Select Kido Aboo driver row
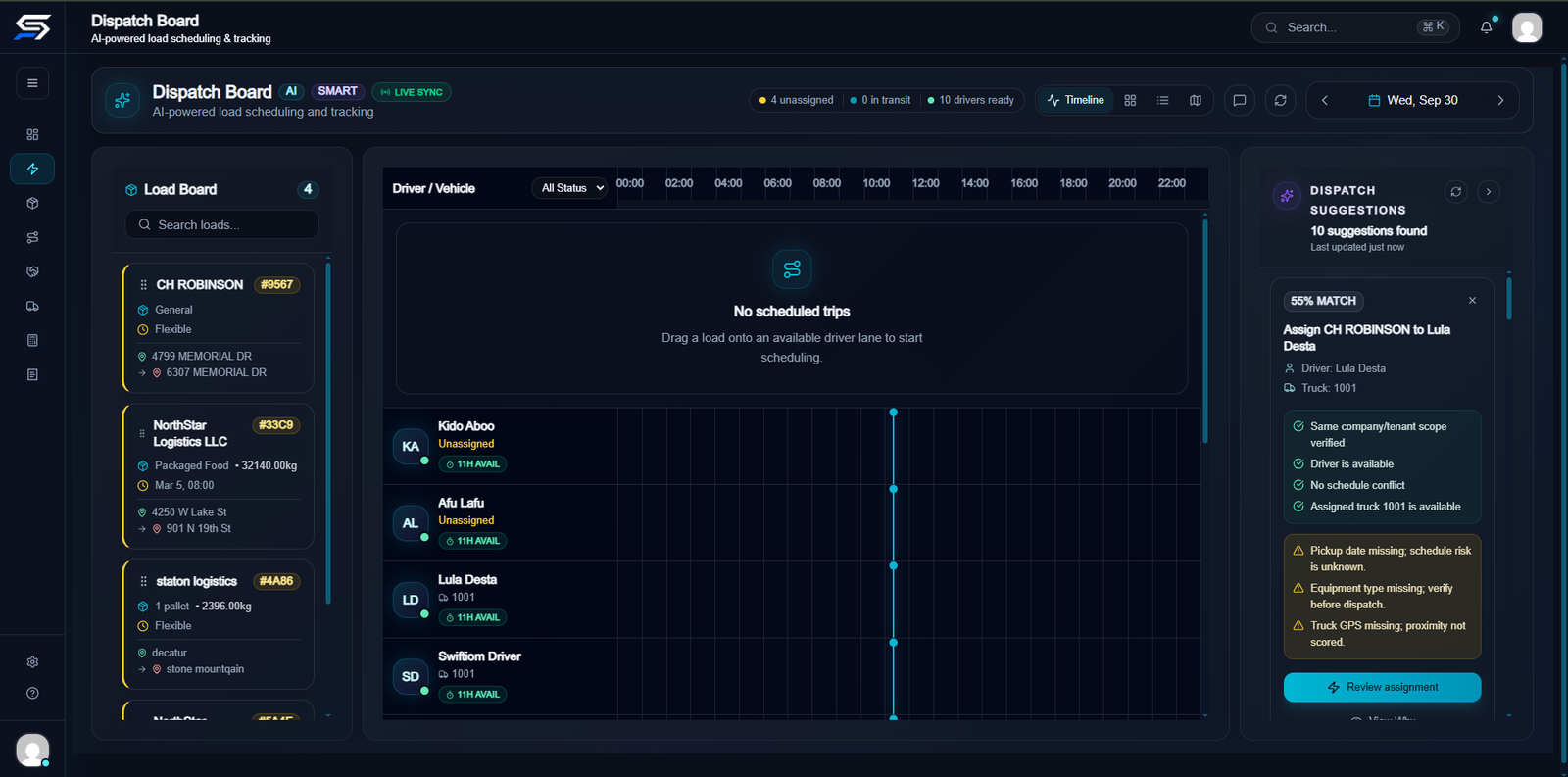This screenshot has width=1568, height=777. coord(792,447)
